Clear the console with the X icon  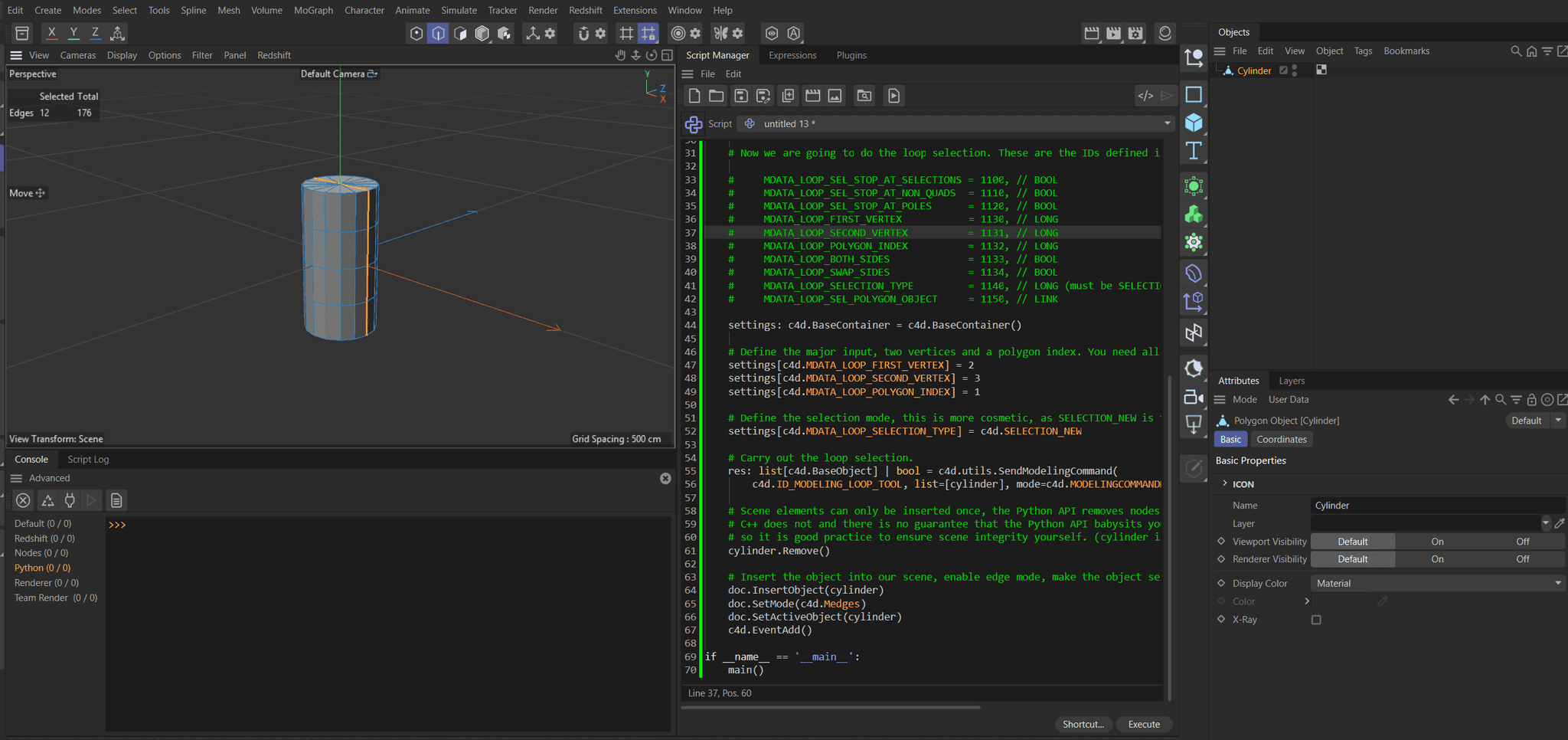click(x=24, y=500)
